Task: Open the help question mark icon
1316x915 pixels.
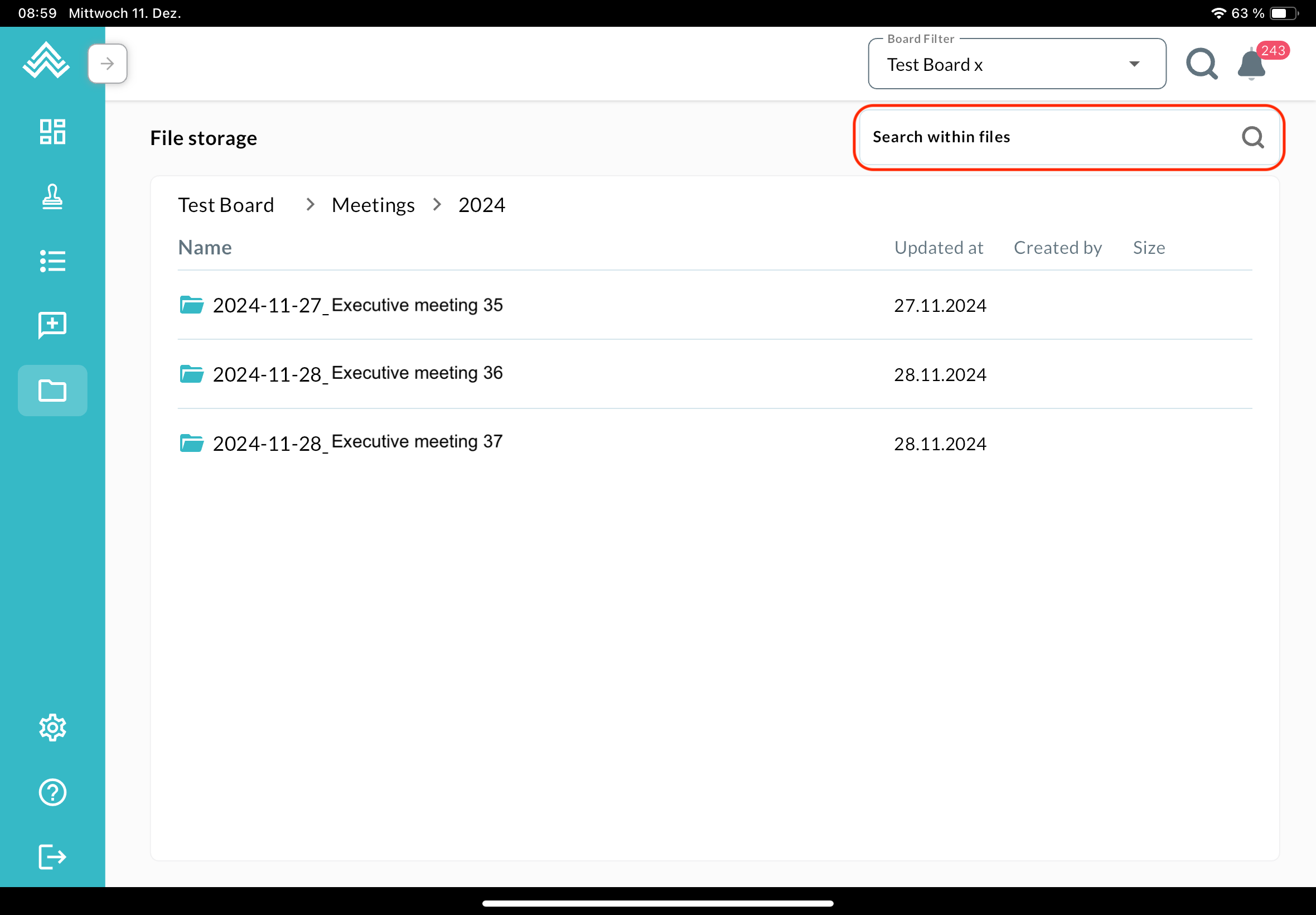Action: click(x=52, y=792)
